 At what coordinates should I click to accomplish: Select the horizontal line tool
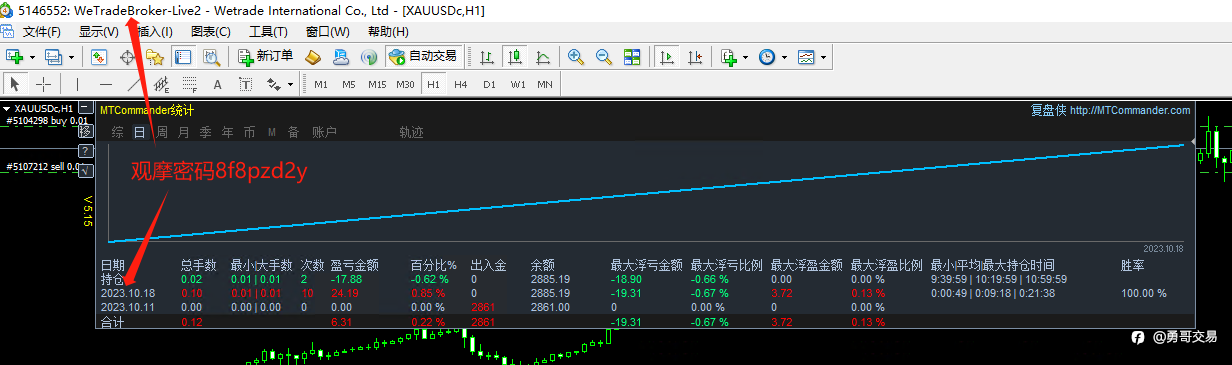click(105, 84)
